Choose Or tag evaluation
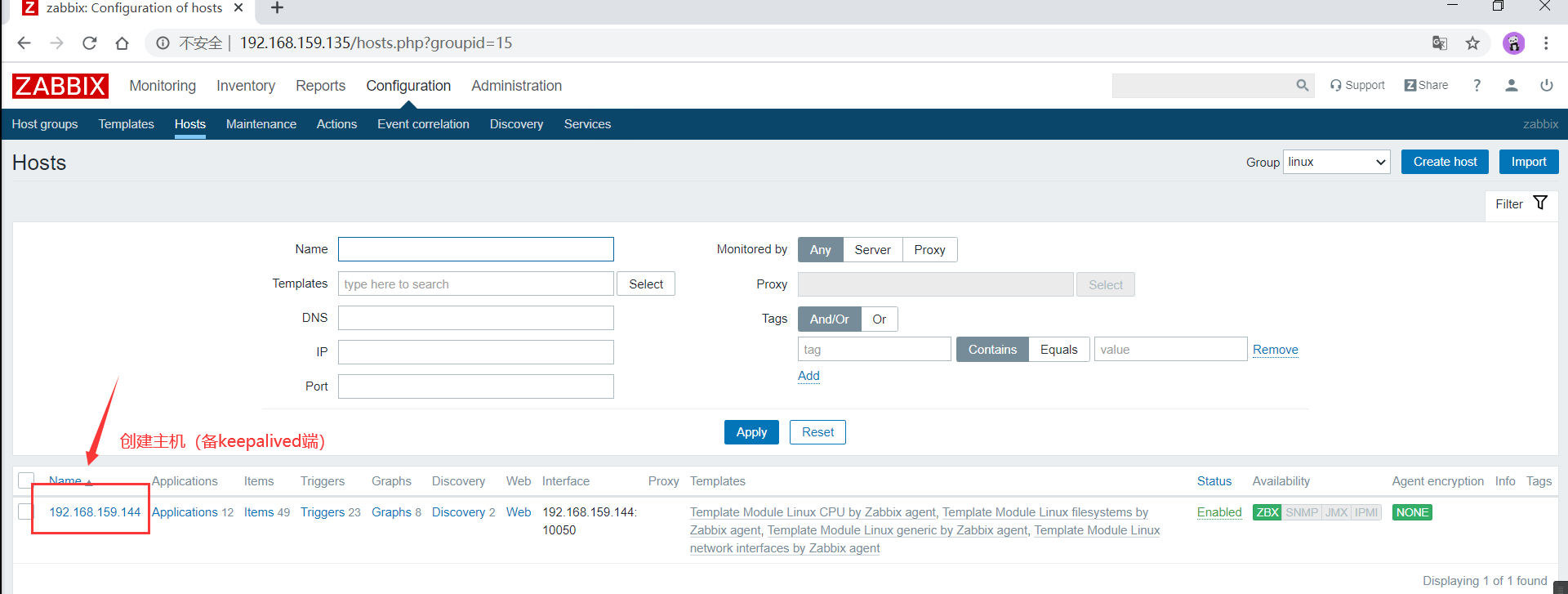The height and width of the screenshot is (594, 1568). [x=879, y=319]
